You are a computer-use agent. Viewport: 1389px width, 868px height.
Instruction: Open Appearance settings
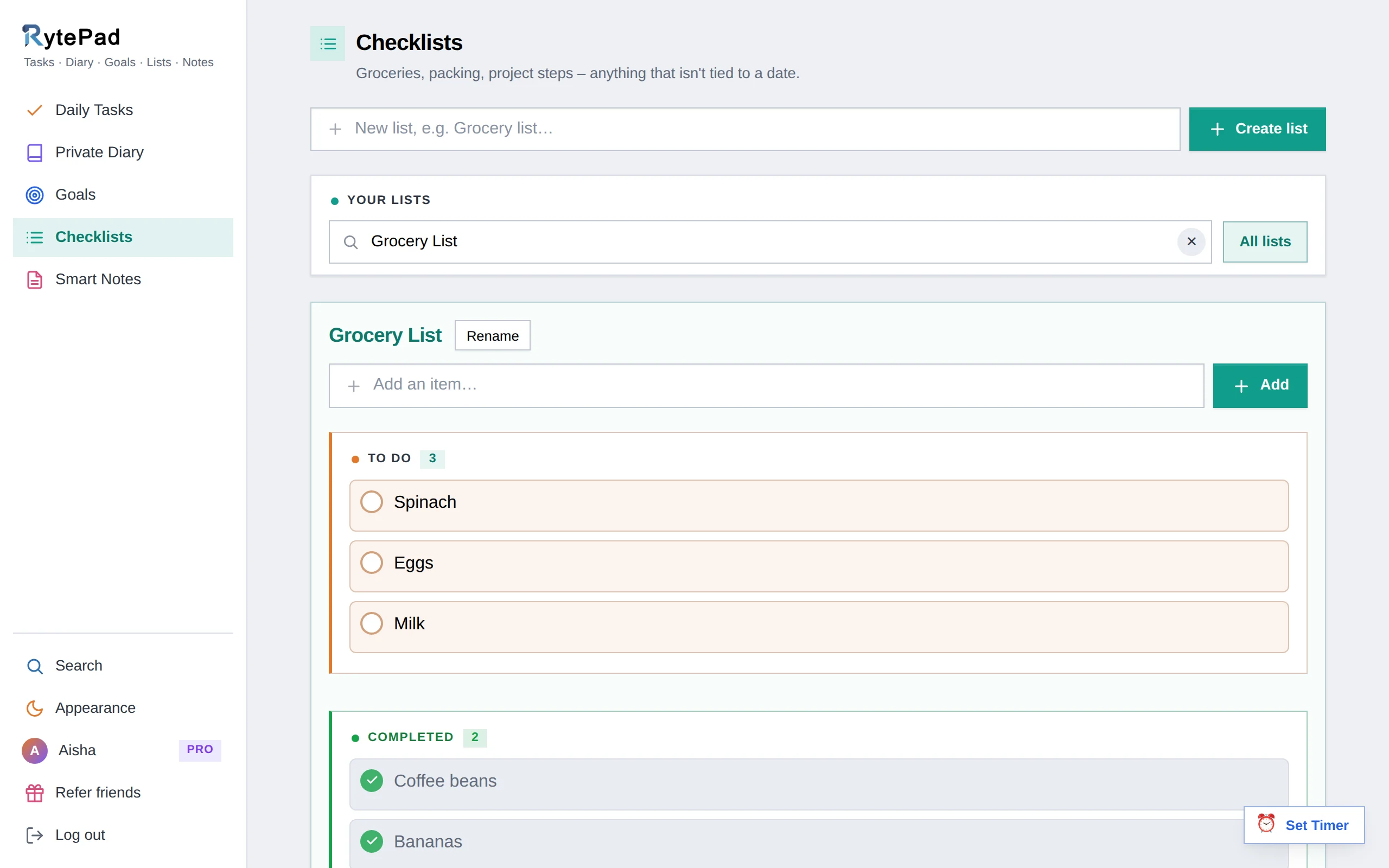[123, 709]
